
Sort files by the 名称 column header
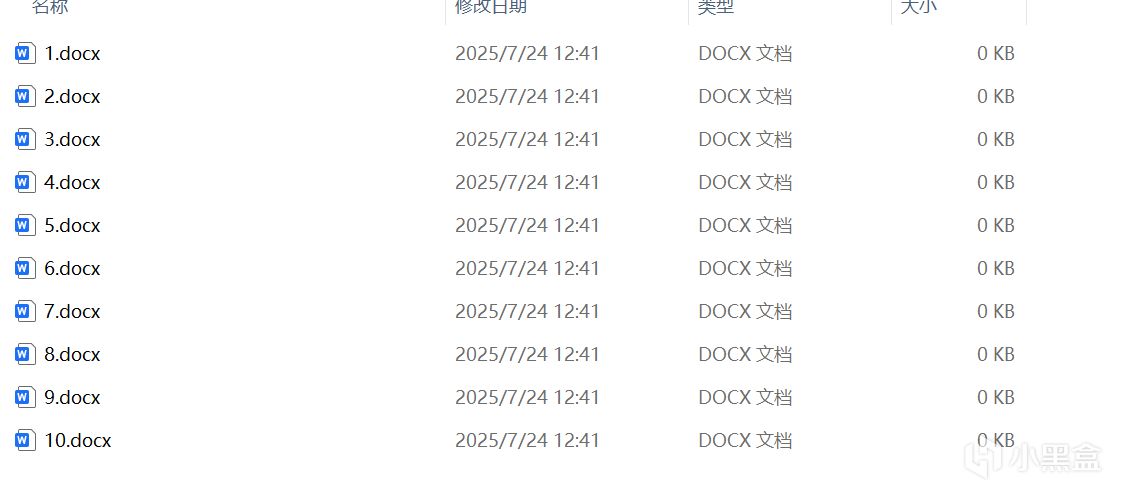pyautogui.click(x=51, y=7)
